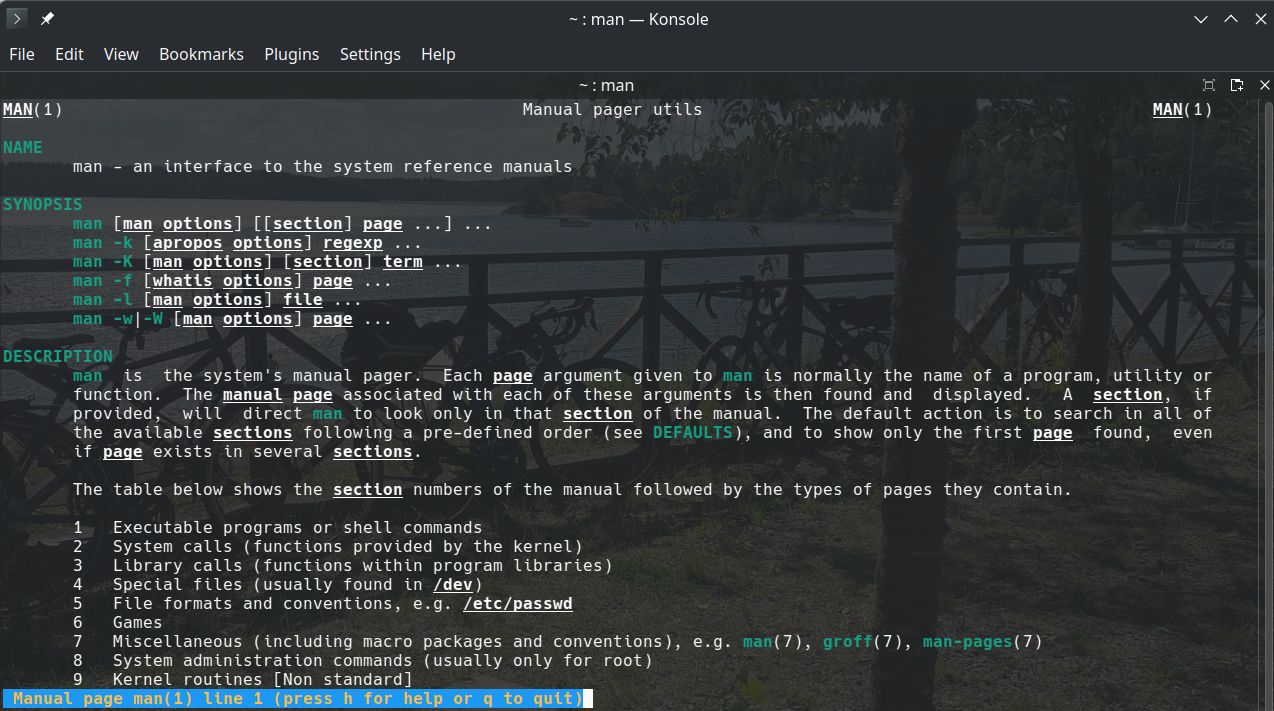Image resolution: width=1274 pixels, height=711 pixels.
Task: Open the Plugins menu
Action: 291,54
